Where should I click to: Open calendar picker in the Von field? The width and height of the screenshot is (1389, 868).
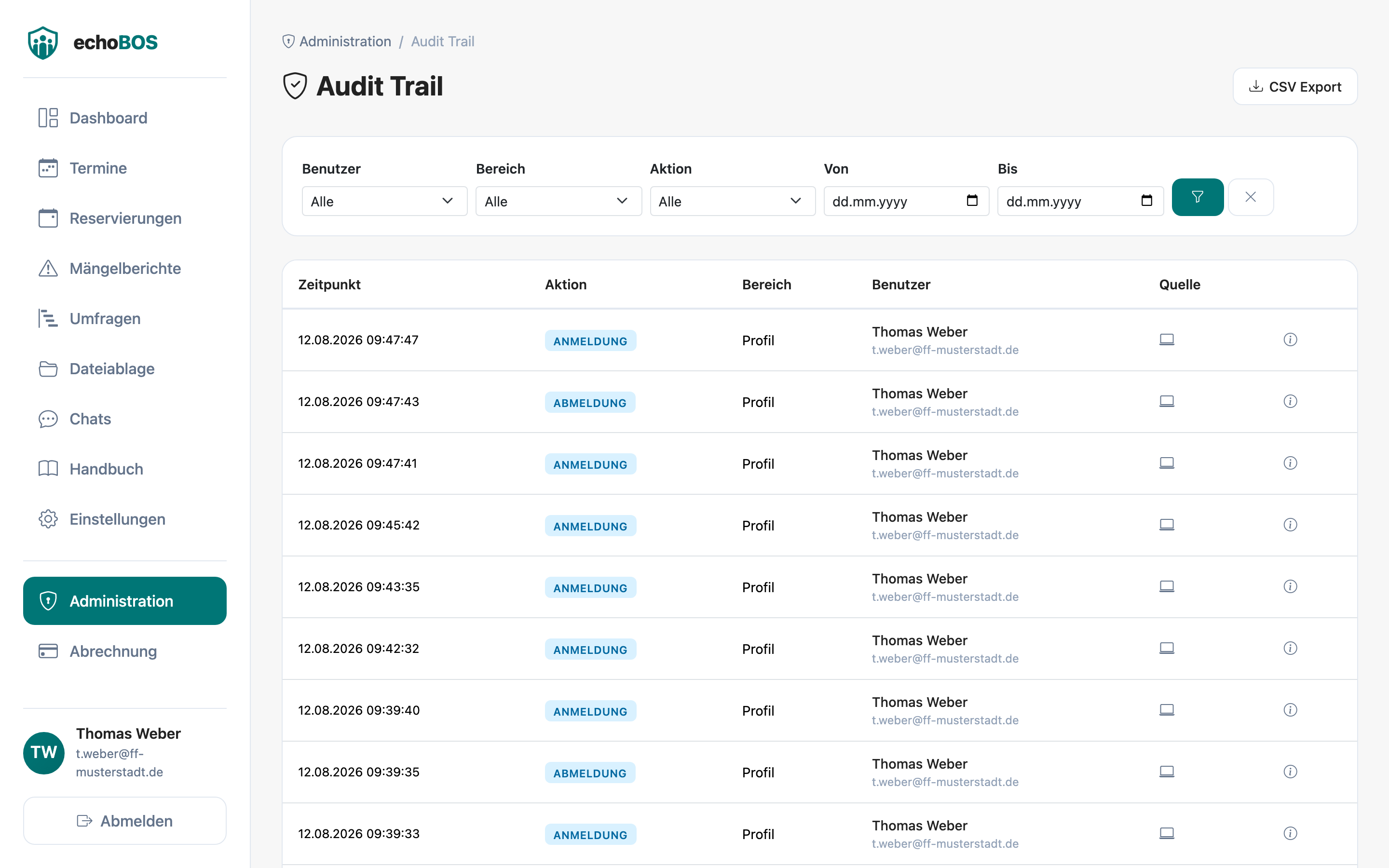click(x=972, y=200)
